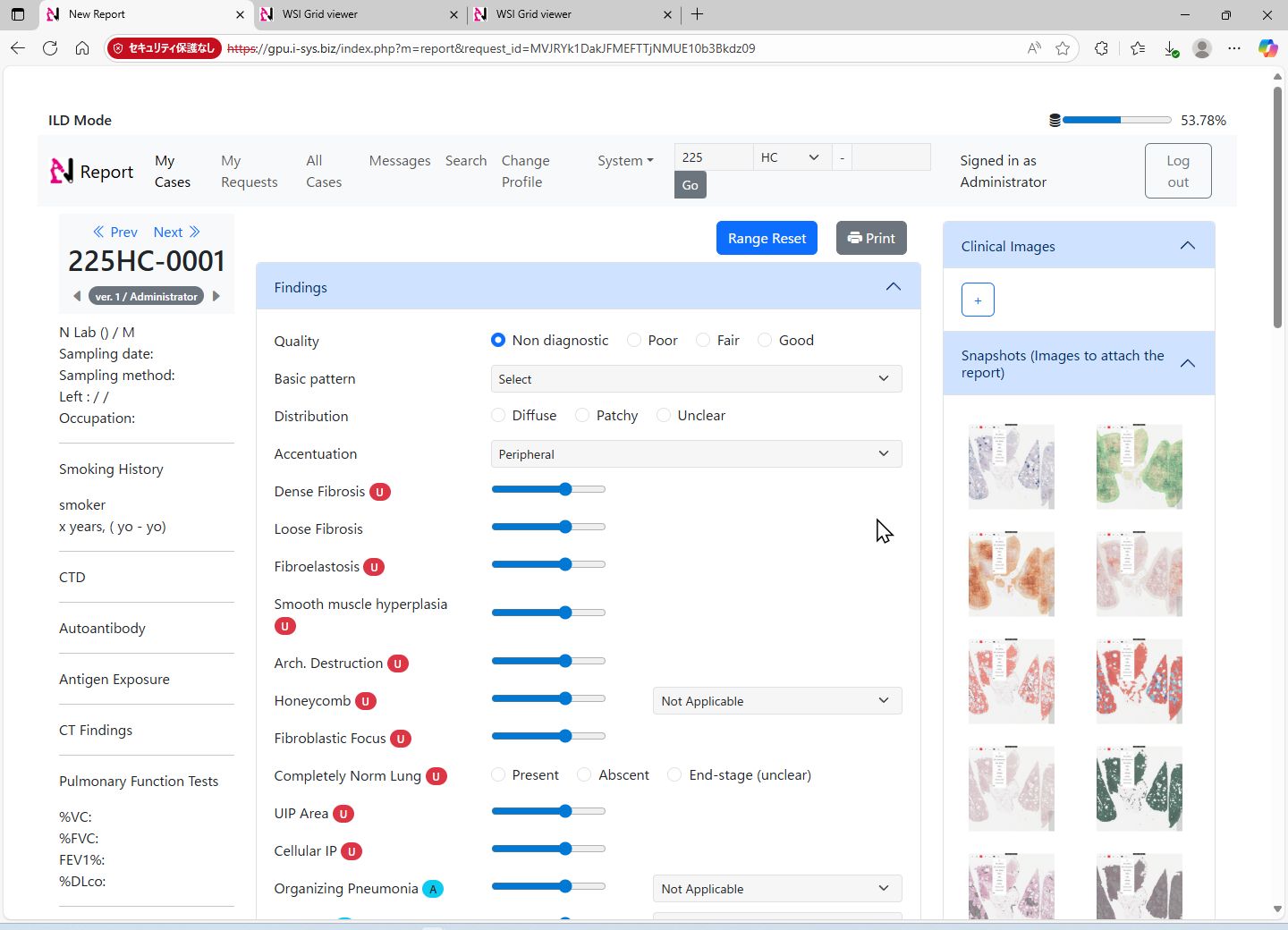Click the Report logo icon
Image resolution: width=1288 pixels, height=930 pixels.
pyautogui.click(x=62, y=171)
